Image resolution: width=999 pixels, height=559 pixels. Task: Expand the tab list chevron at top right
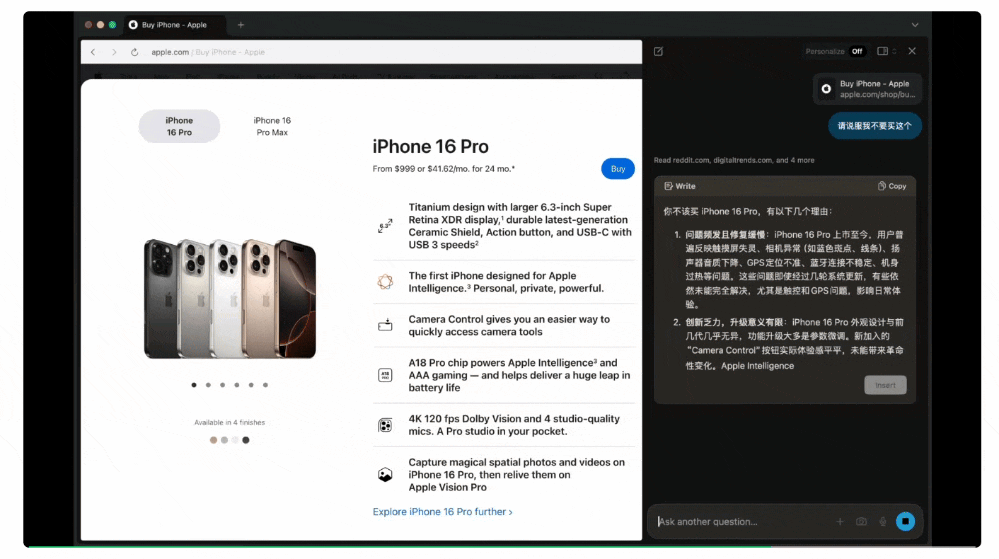click(x=915, y=25)
